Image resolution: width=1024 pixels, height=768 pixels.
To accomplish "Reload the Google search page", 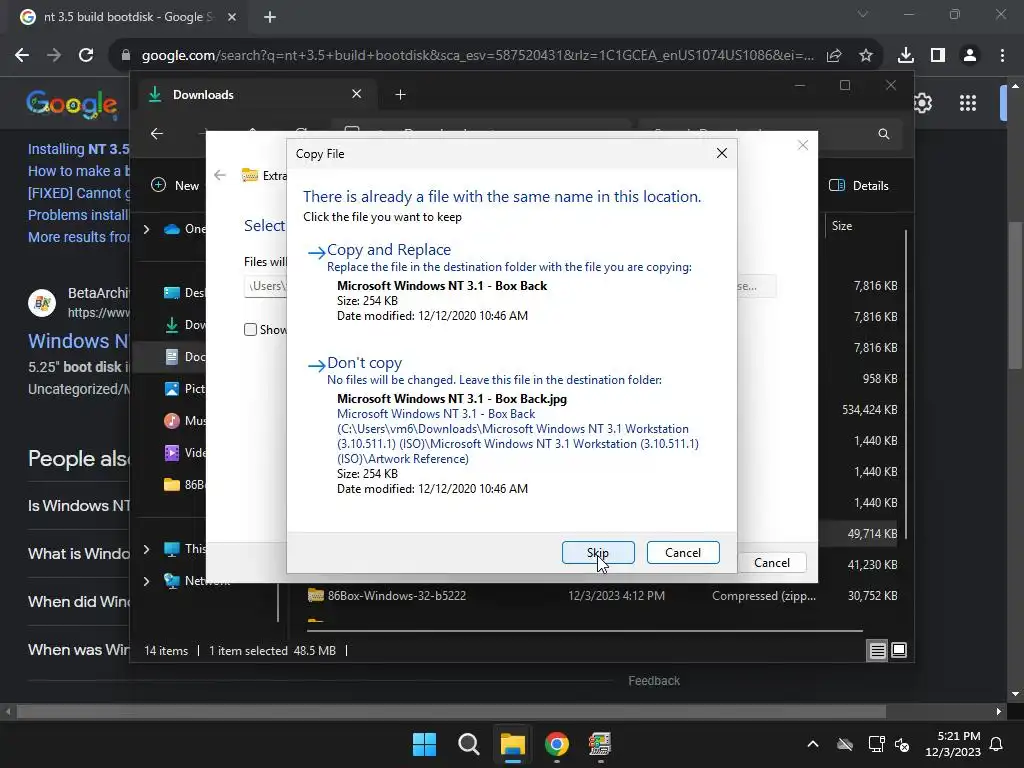I will (x=86, y=56).
